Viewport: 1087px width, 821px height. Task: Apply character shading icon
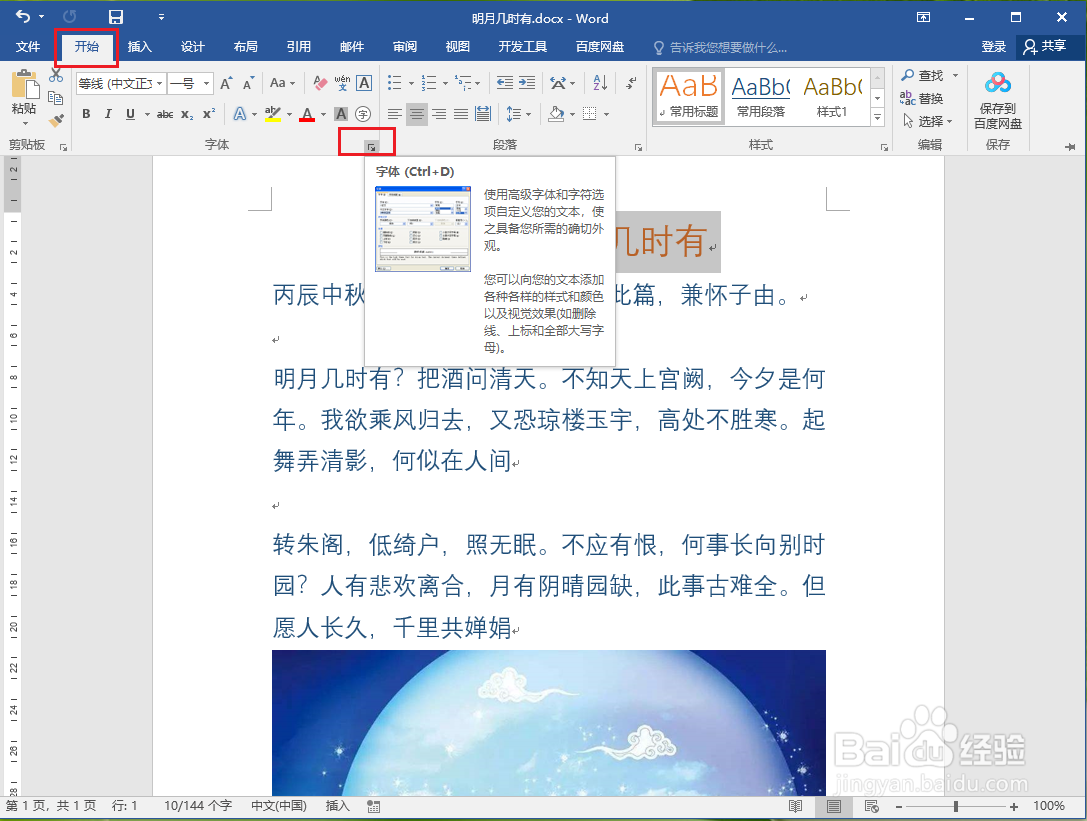[x=340, y=114]
